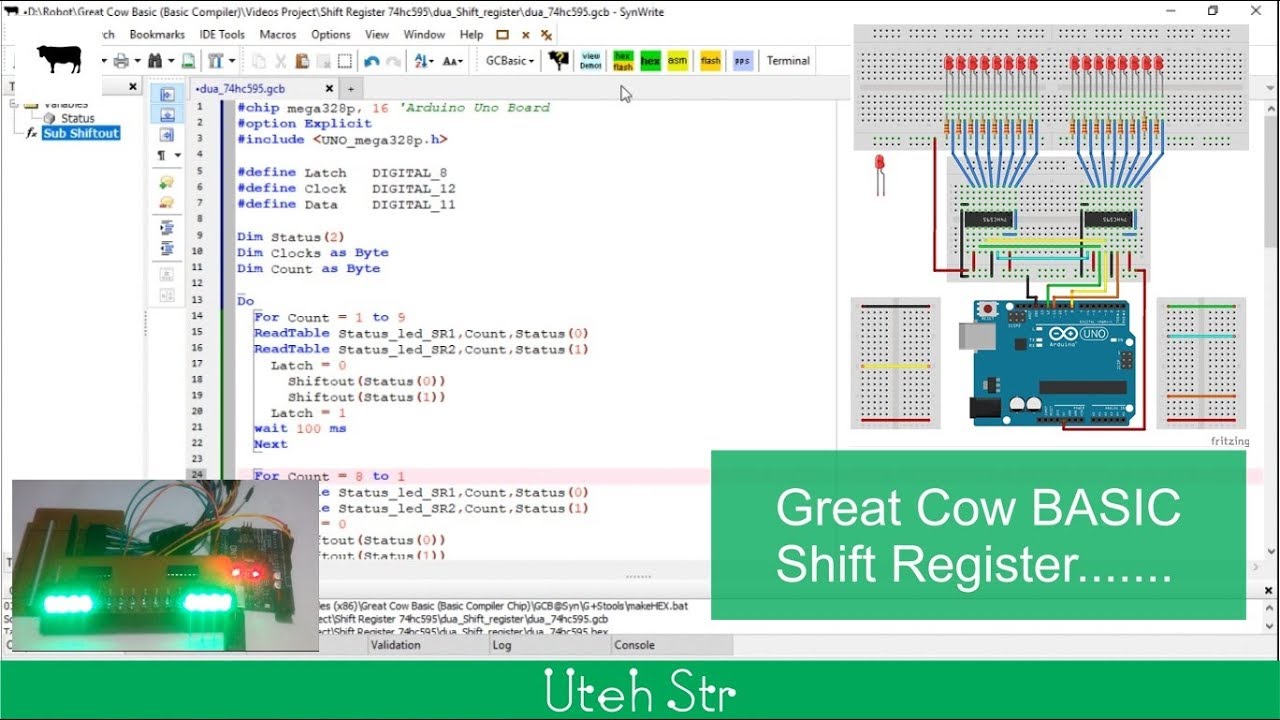
Task: Click the add comment bubble icon
Action: click(167, 183)
